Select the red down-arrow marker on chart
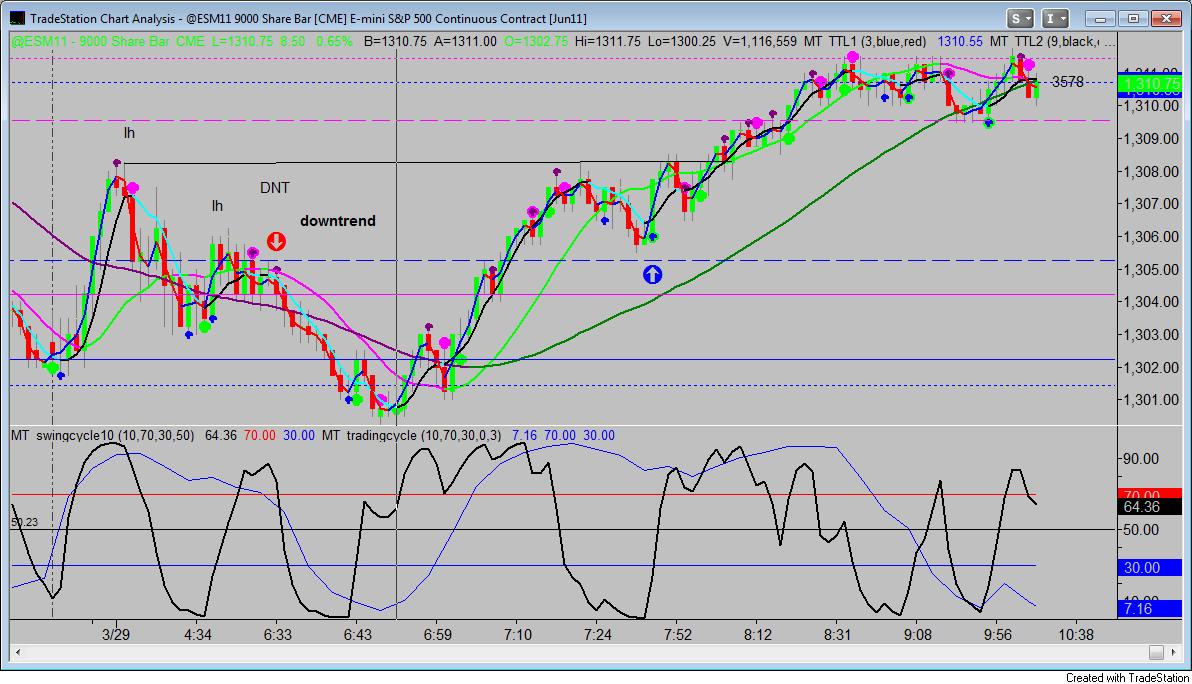1192x684 pixels. pos(276,242)
